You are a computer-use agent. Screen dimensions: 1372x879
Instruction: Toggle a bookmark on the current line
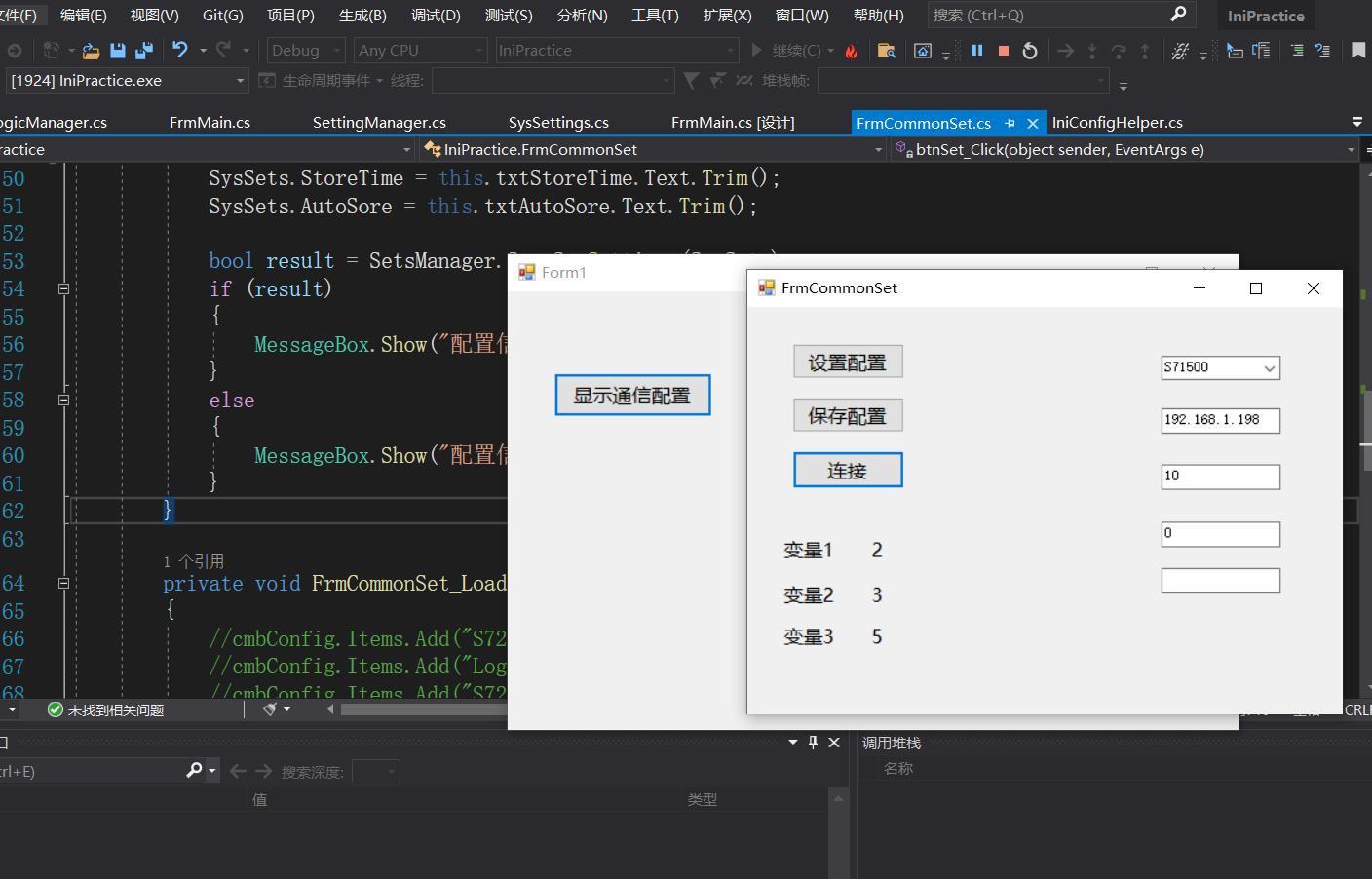click(1360, 50)
